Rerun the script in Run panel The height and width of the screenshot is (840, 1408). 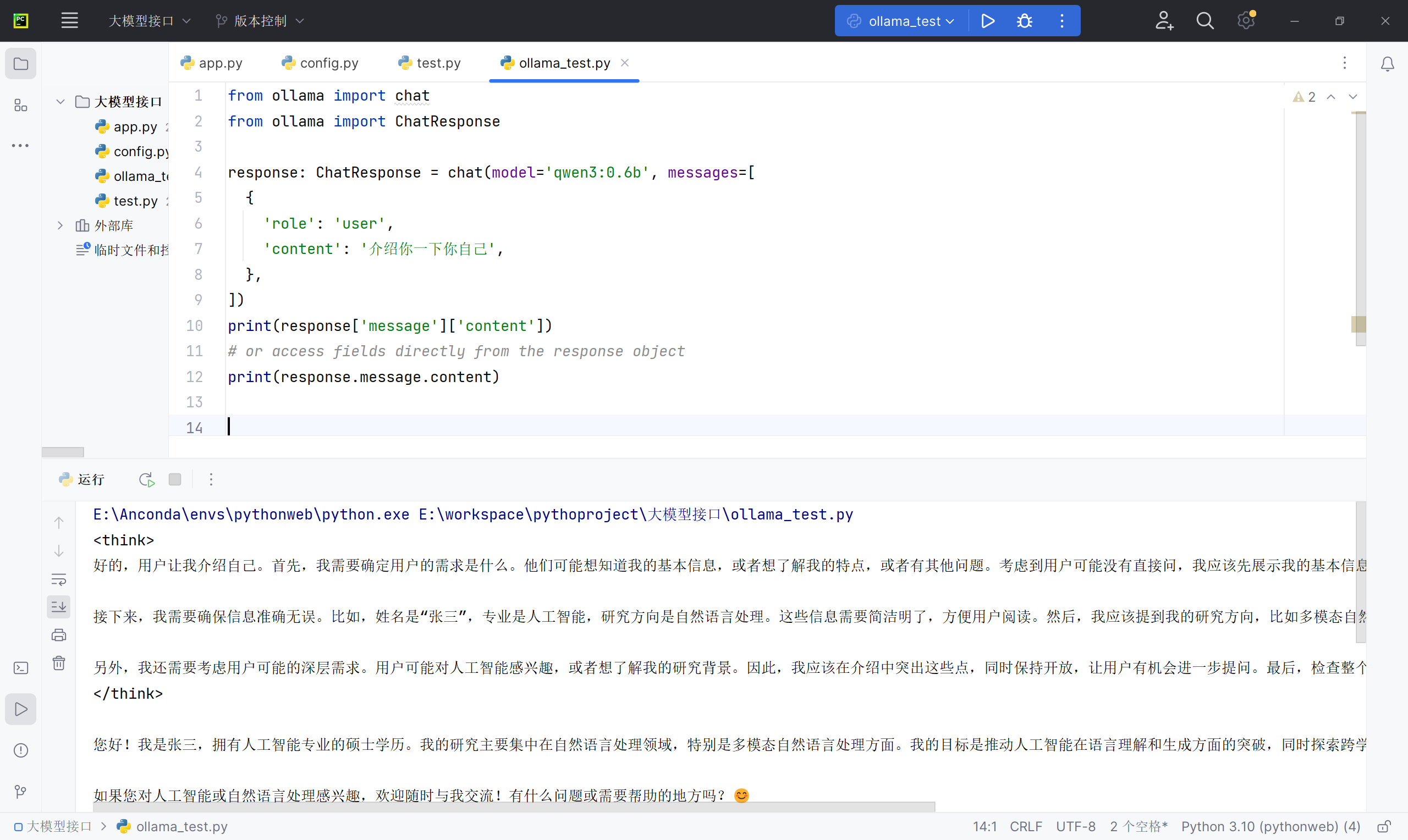click(147, 480)
